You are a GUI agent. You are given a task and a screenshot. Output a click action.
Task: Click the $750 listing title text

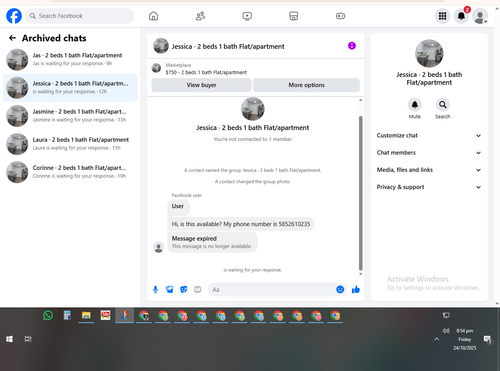tap(206, 72)
